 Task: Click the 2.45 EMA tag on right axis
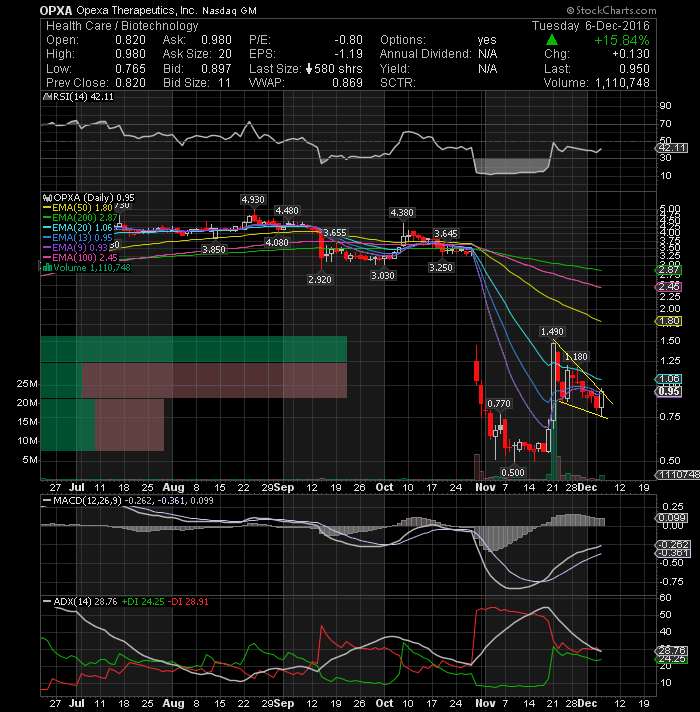click(x=669, y=287)
